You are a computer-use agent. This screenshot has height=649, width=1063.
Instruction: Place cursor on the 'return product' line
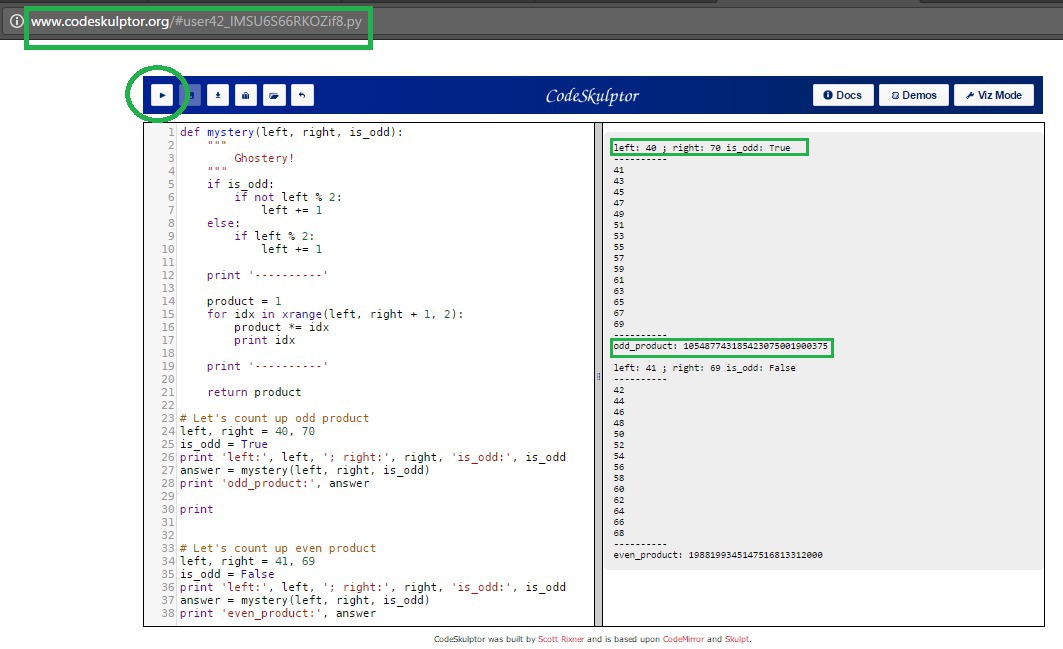[x=253, y=392]
